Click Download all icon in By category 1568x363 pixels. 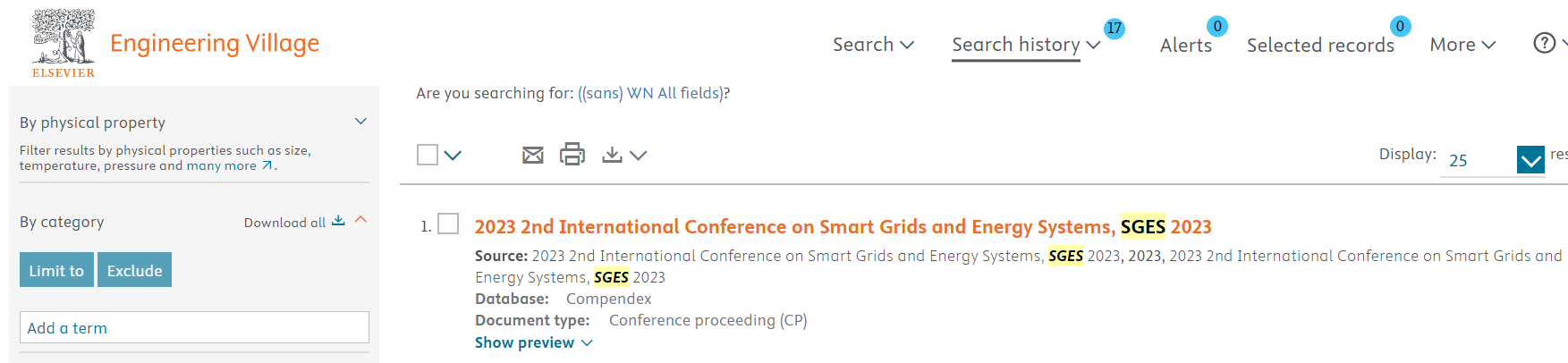point(338,221)
